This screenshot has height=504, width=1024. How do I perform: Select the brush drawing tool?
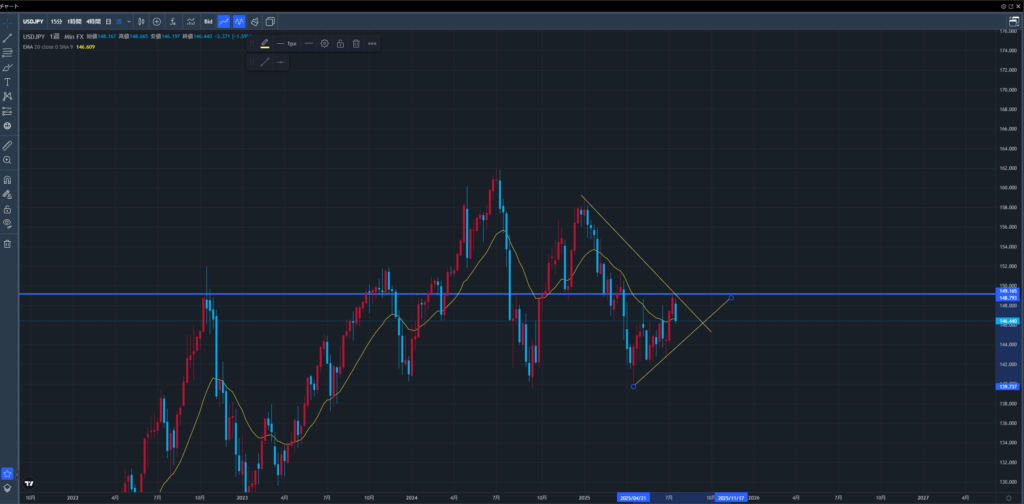pyautogui.click(x=8, y=67)
